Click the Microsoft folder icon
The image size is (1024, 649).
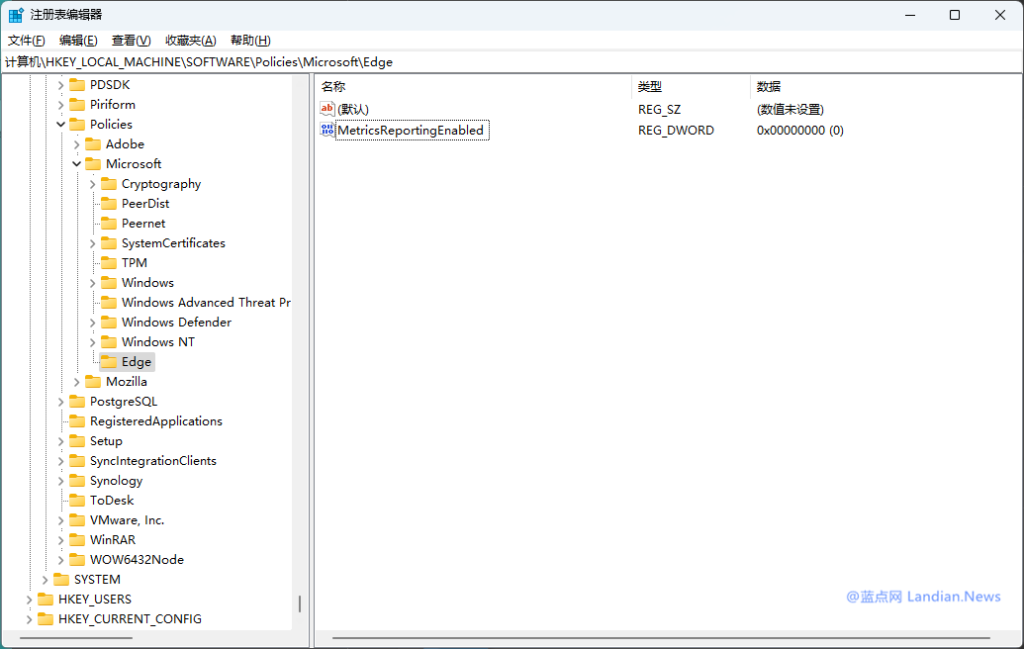(x=93, y=164)
